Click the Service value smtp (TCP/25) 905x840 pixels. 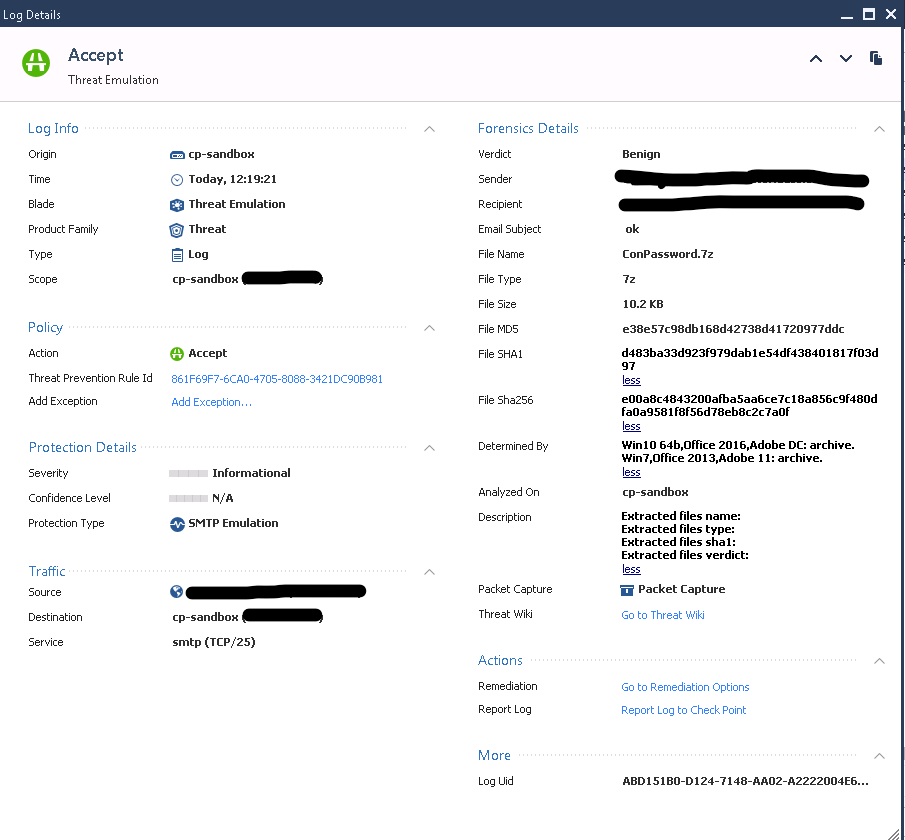coord(214,643)
